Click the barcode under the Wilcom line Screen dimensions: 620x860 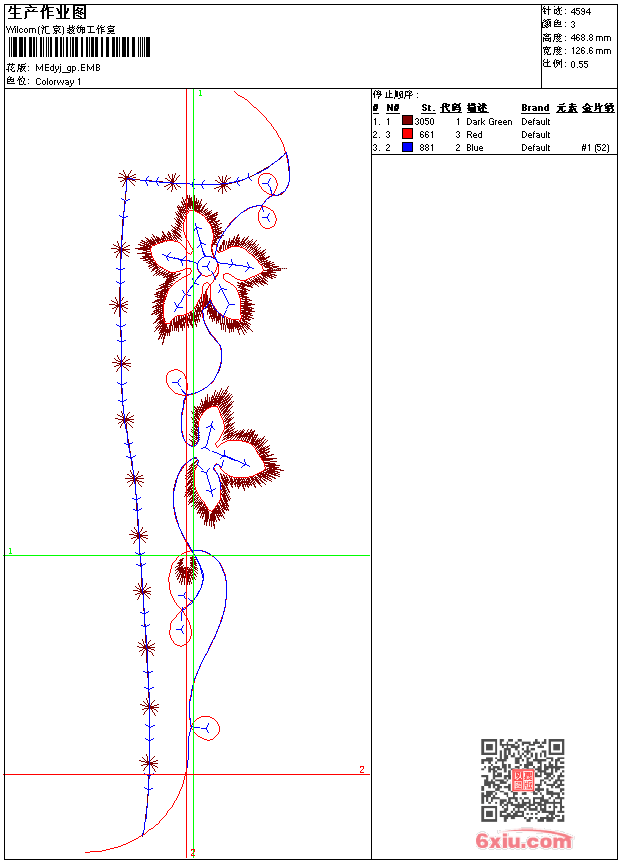[x=78, y=47]
